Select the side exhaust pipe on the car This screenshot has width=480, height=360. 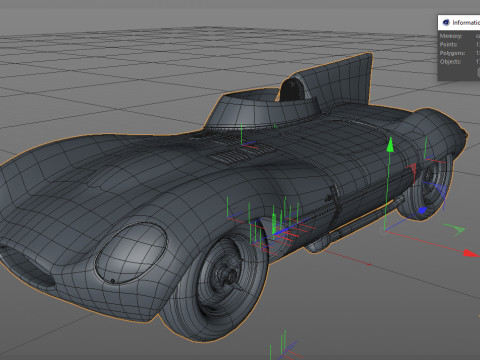[x=360, y=220]
